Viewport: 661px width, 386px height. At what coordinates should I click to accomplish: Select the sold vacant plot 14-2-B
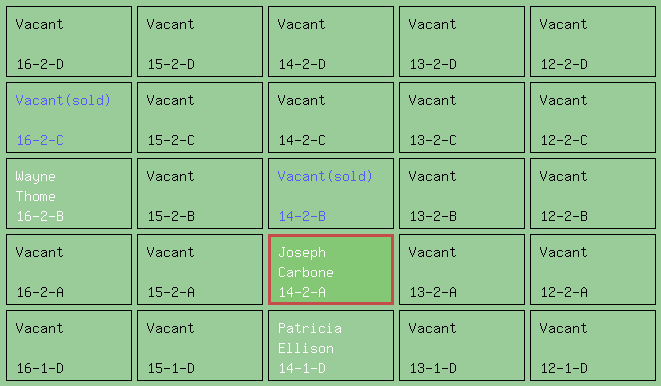331,193
